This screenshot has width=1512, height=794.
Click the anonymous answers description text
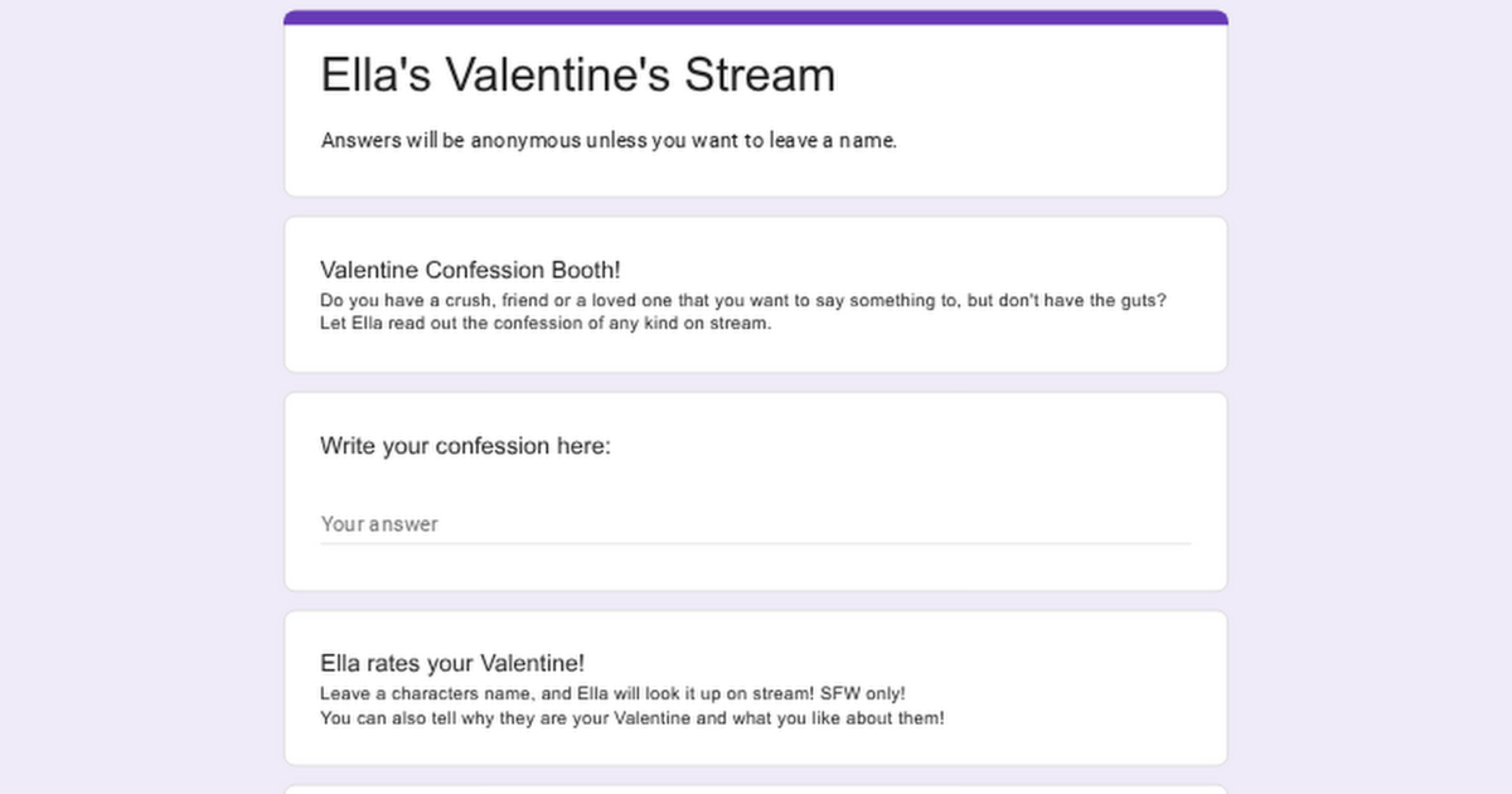608,141
